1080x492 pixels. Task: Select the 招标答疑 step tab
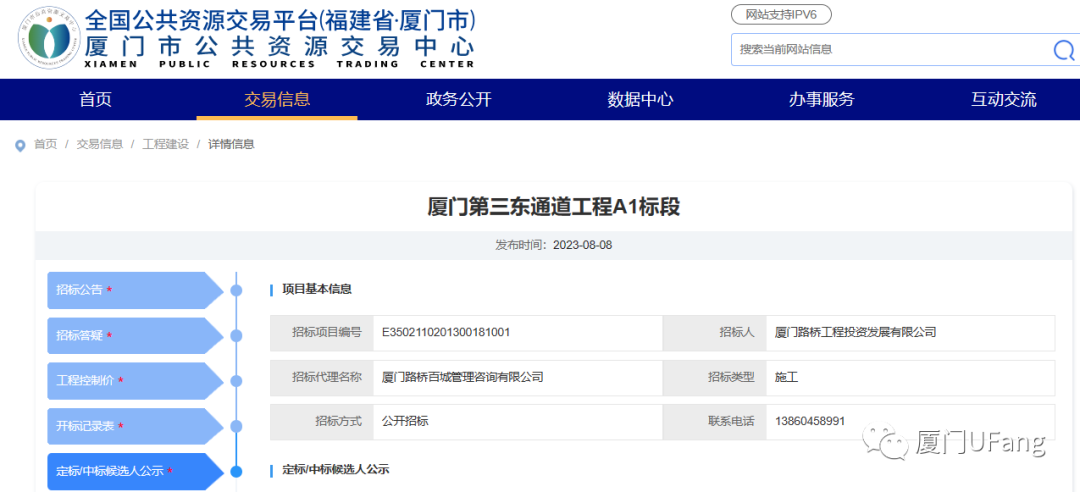point(135,336)
